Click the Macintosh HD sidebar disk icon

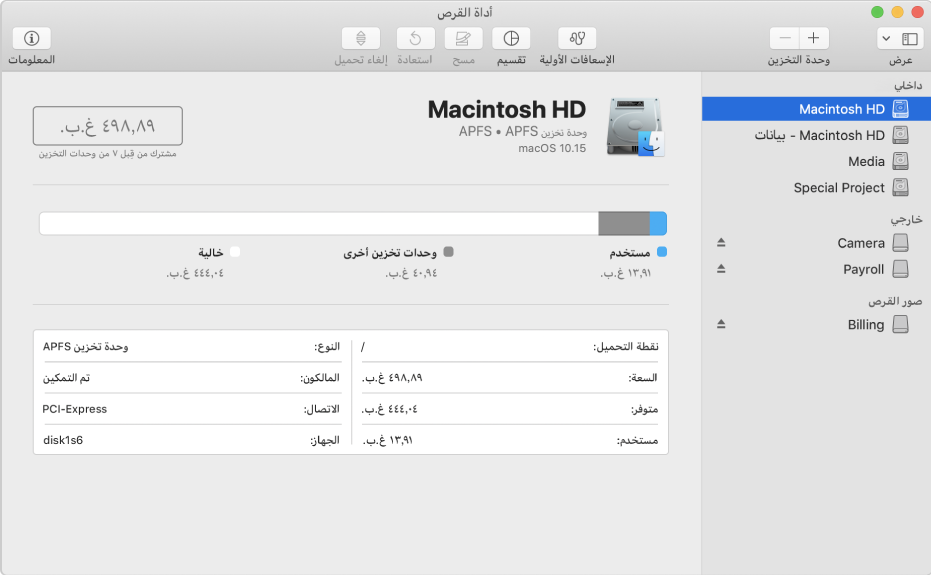(x=901, y=109)
